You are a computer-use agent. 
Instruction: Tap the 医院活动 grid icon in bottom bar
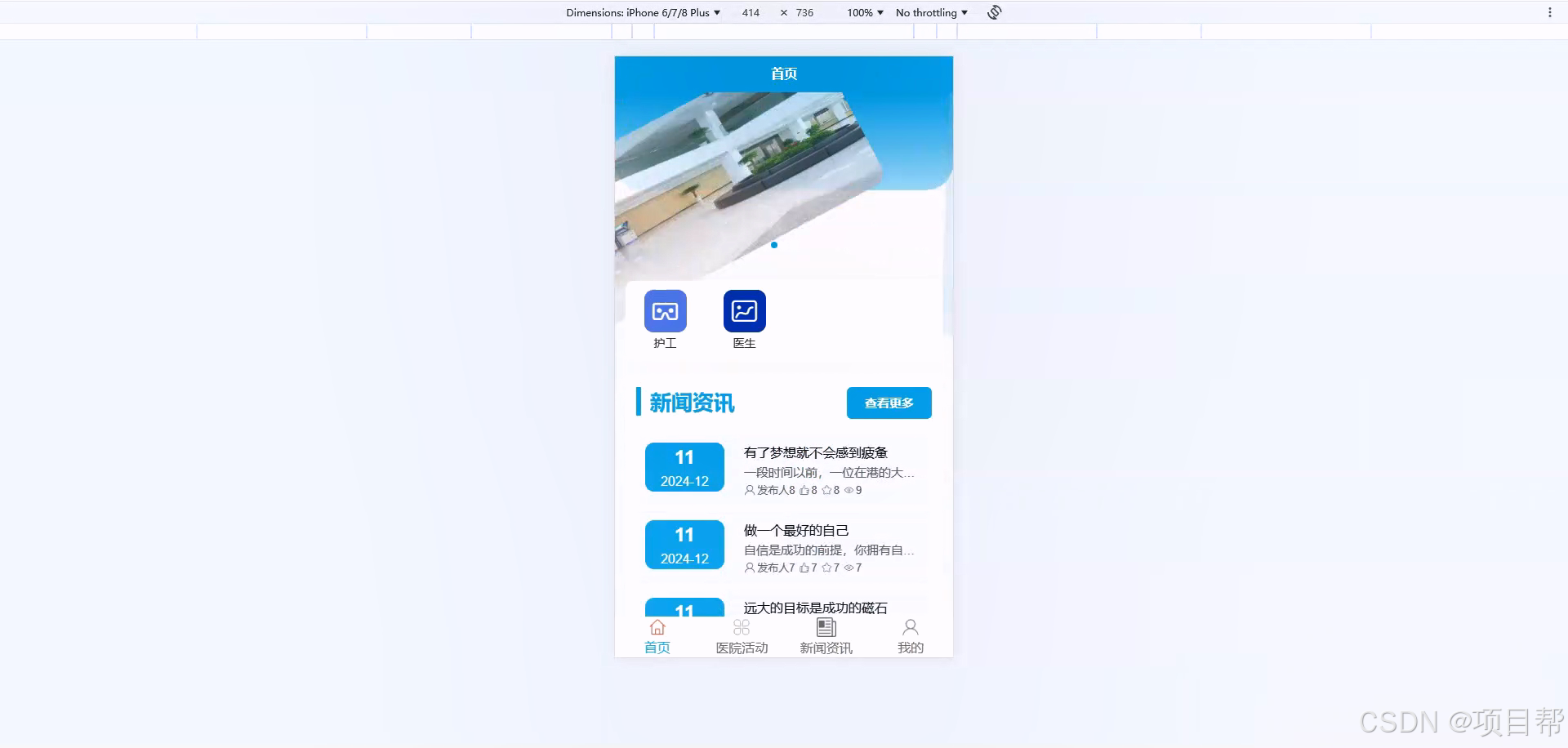pyautogui.click(x=741, y=626)
